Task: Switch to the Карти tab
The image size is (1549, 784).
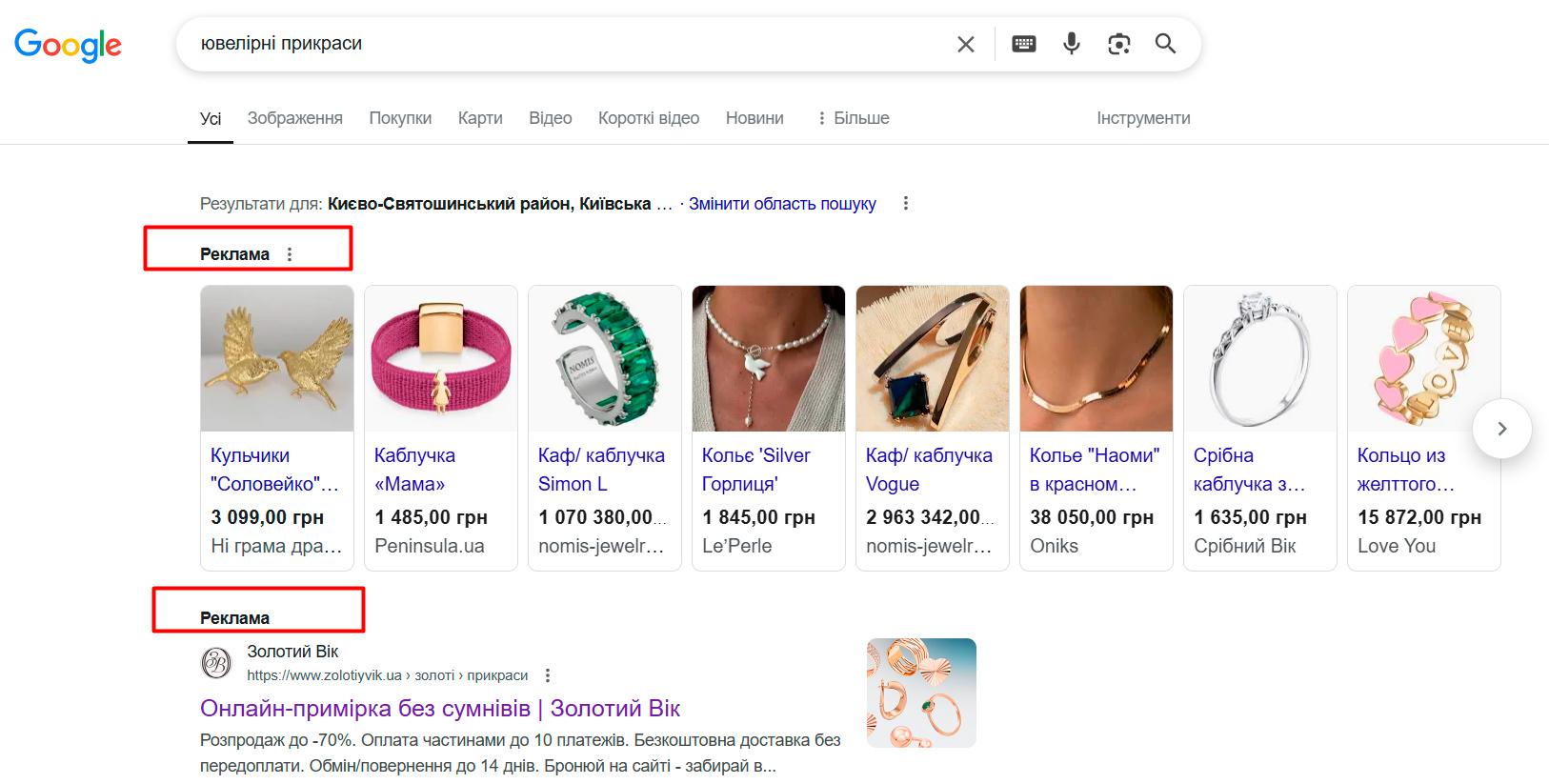Action: point(480,118)
